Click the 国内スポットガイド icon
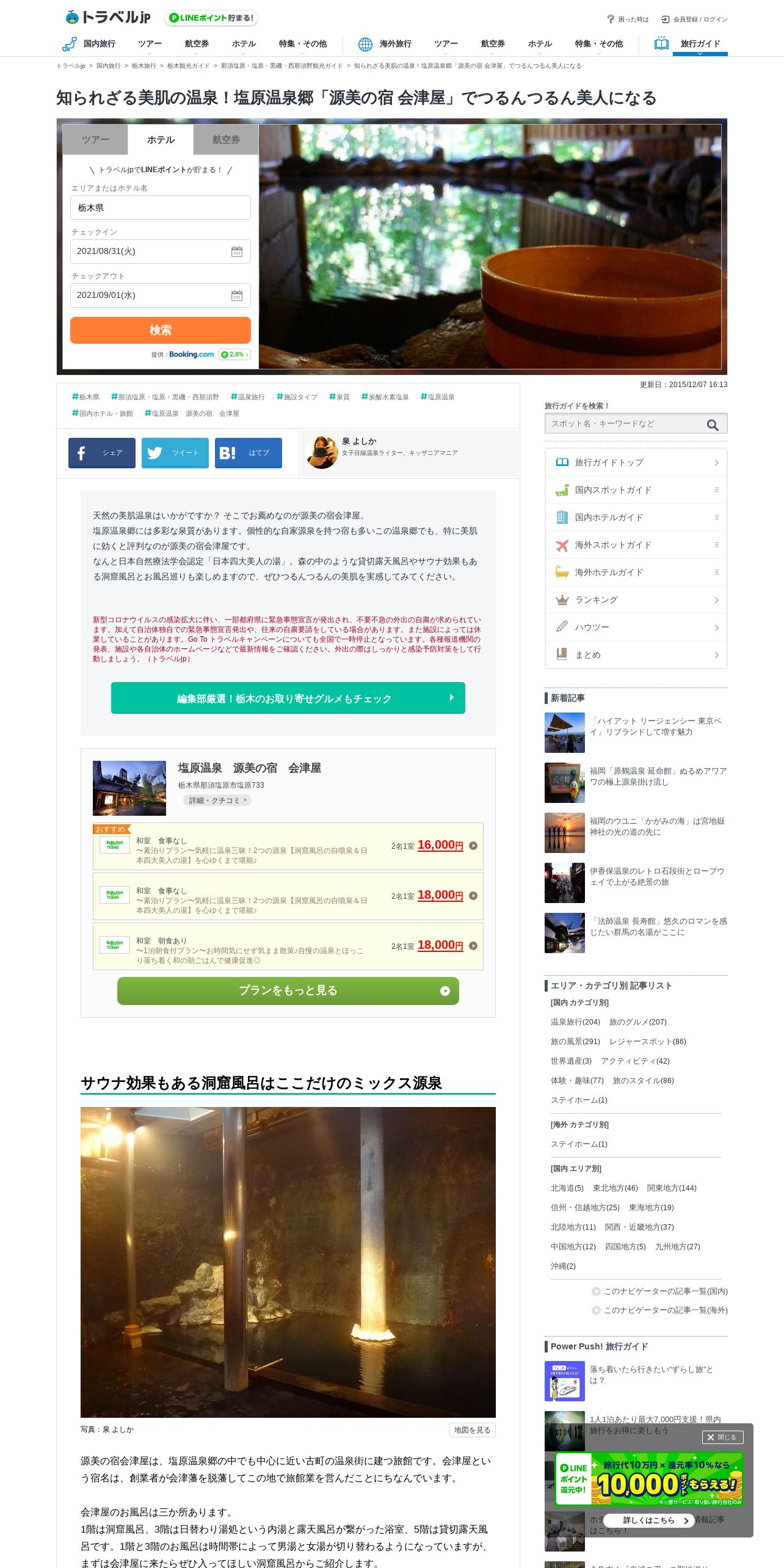The height and width of the screenshot is (1568, 784). tap(562, 490)
